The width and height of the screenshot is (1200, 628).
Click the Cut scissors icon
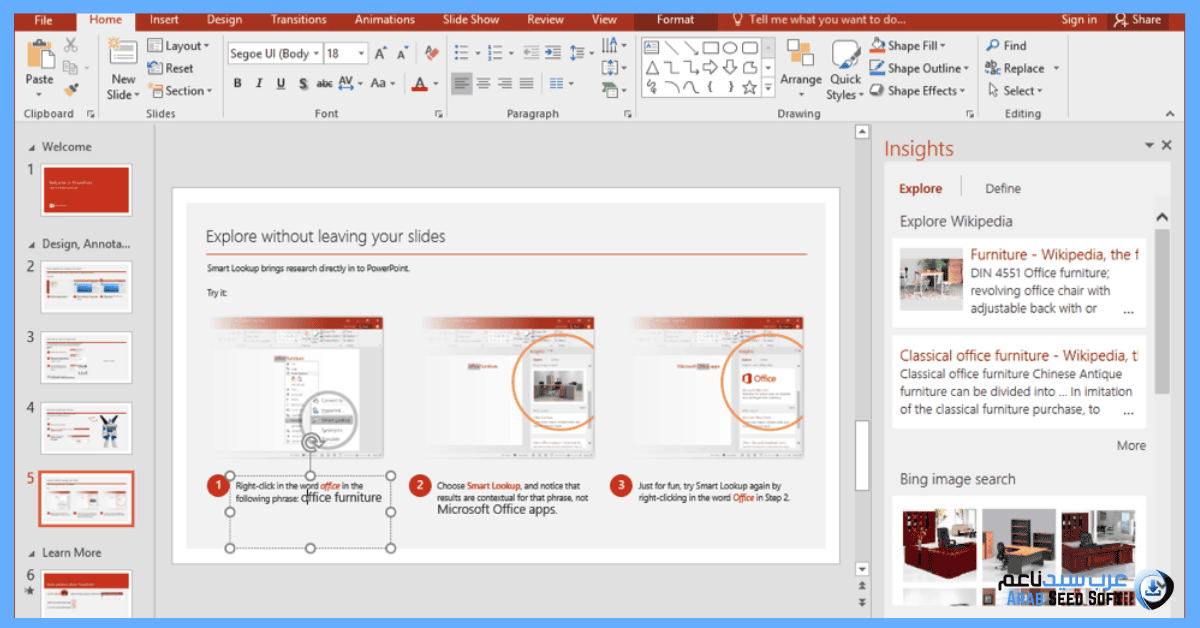click(x=70, y=45)
